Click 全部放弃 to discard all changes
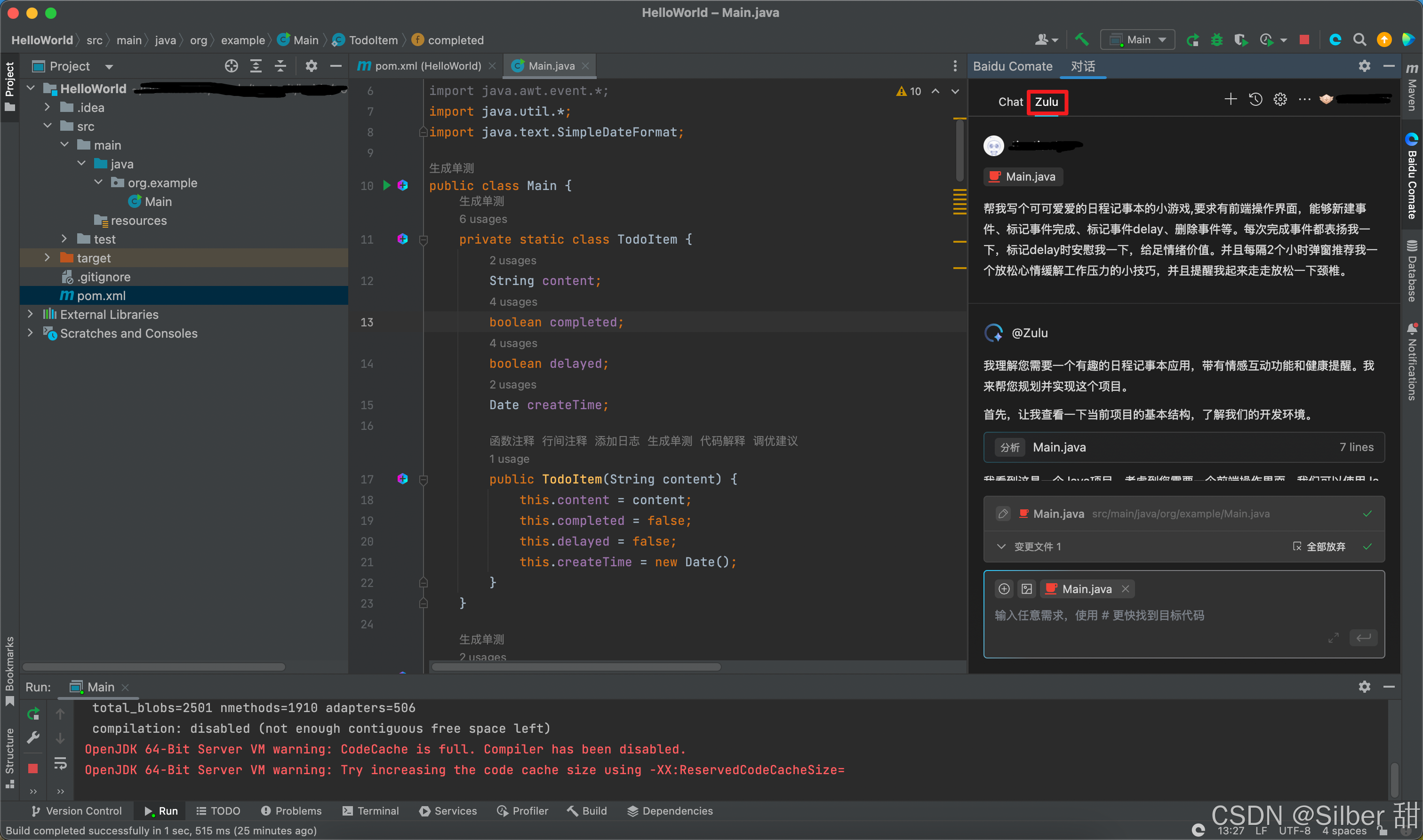This screenshot has width=1423, height=840. tap(1320, 546)
